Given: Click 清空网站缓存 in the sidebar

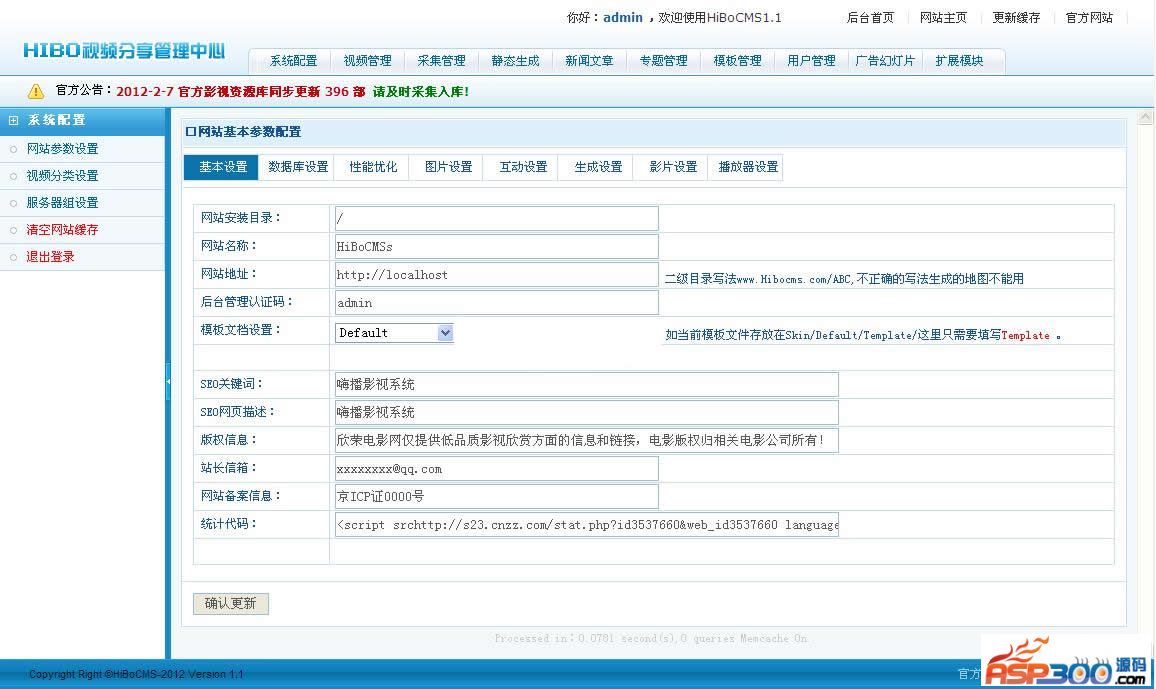Looking at the screenshot, I should [x=62, y=230].
